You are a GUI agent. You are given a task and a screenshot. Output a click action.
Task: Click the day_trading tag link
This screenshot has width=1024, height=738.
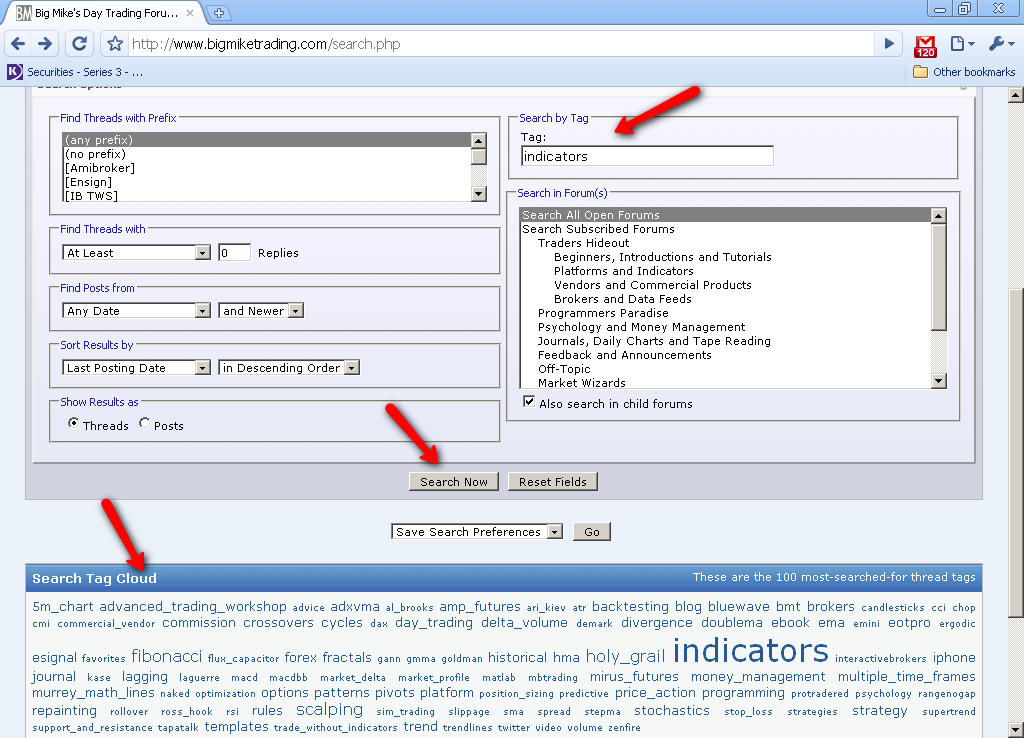(x=434, y=623)
